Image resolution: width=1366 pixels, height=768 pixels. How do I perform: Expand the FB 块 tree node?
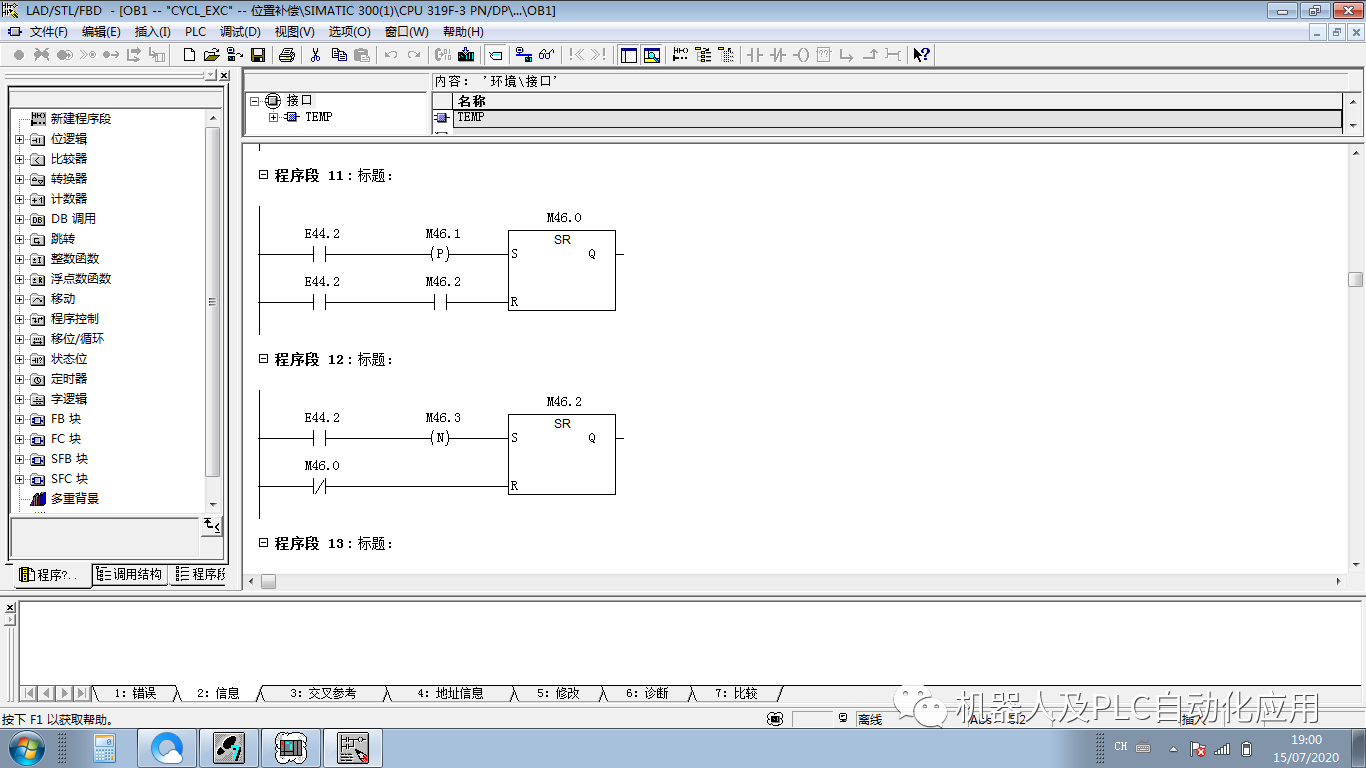(19, 419)
